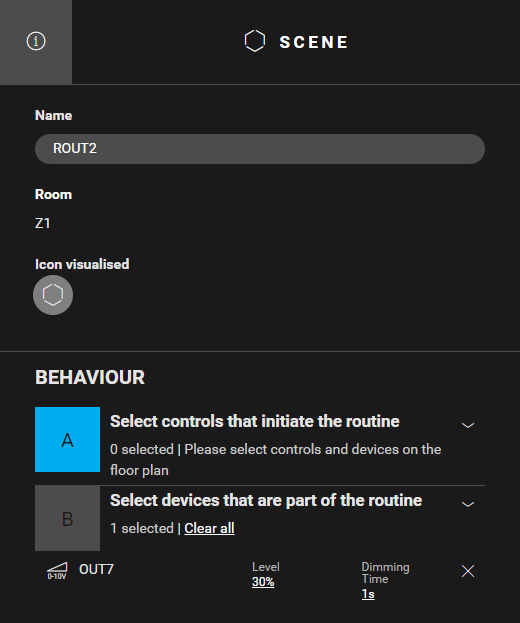Edit the 30% level value
The image size is (520, 623).
pos(263,582)
